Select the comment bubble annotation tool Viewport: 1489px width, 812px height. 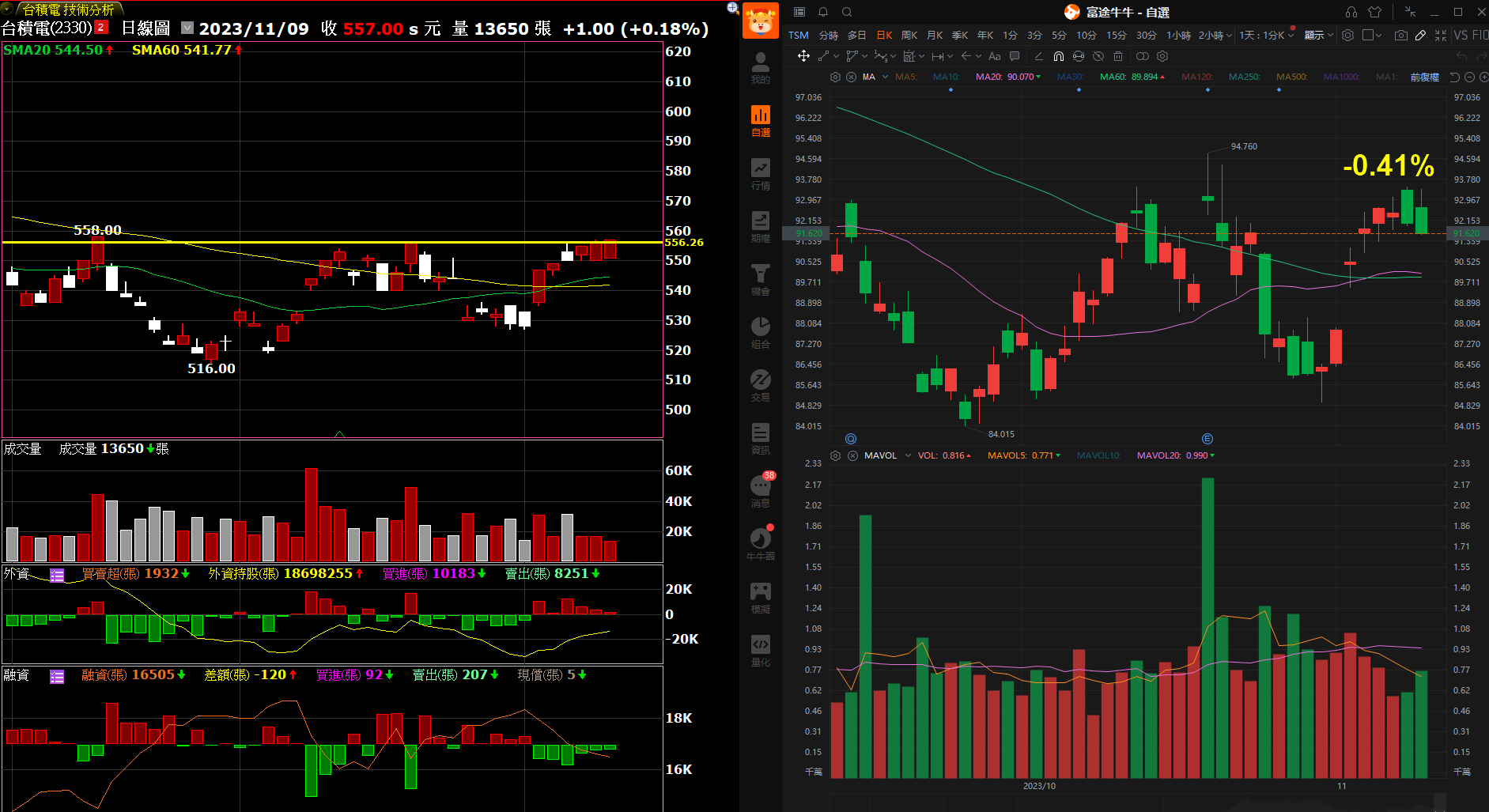click(x=1015, y=56)
